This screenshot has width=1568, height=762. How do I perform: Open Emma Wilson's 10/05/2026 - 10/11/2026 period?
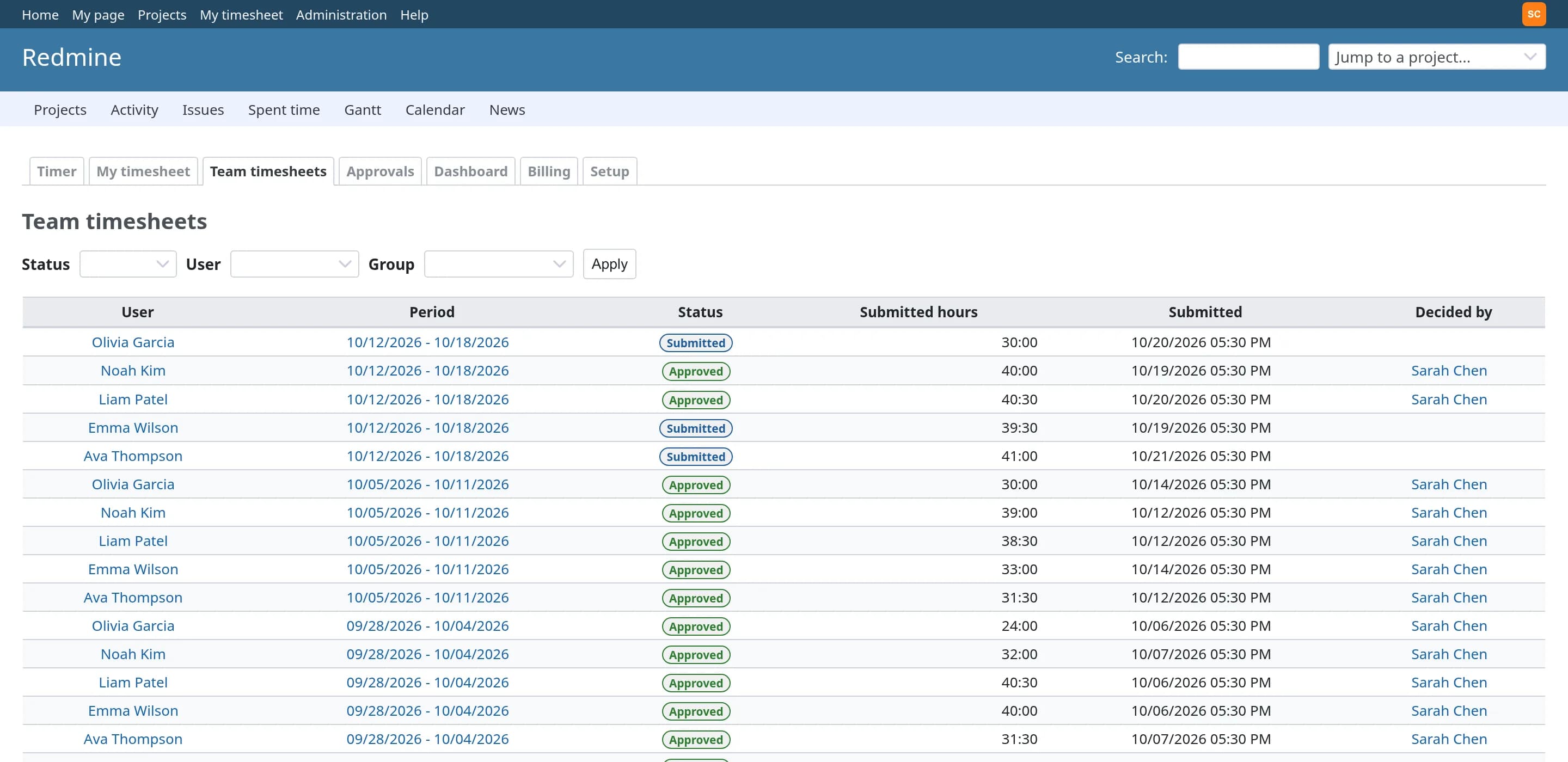tap(427, 570)
